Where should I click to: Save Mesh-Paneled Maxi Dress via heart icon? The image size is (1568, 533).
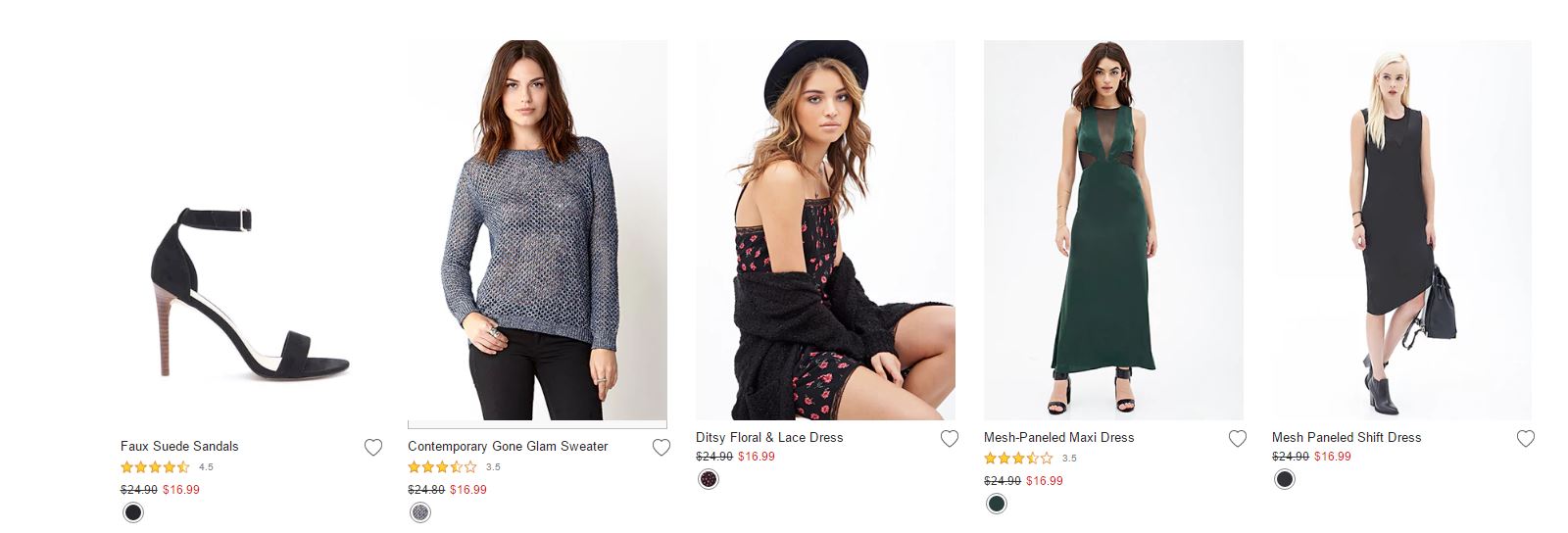click(x=1238, y=439)
